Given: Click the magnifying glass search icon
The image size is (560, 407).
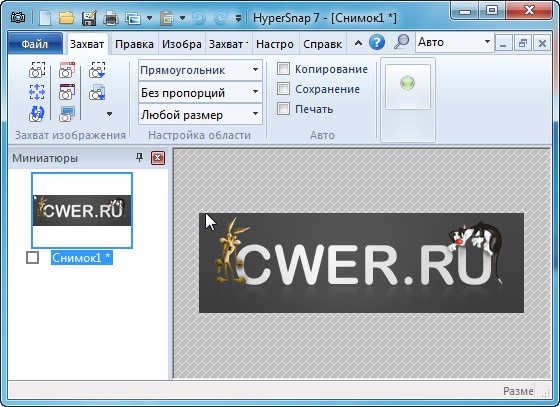Looking at the screenshot, I should 401,42.
